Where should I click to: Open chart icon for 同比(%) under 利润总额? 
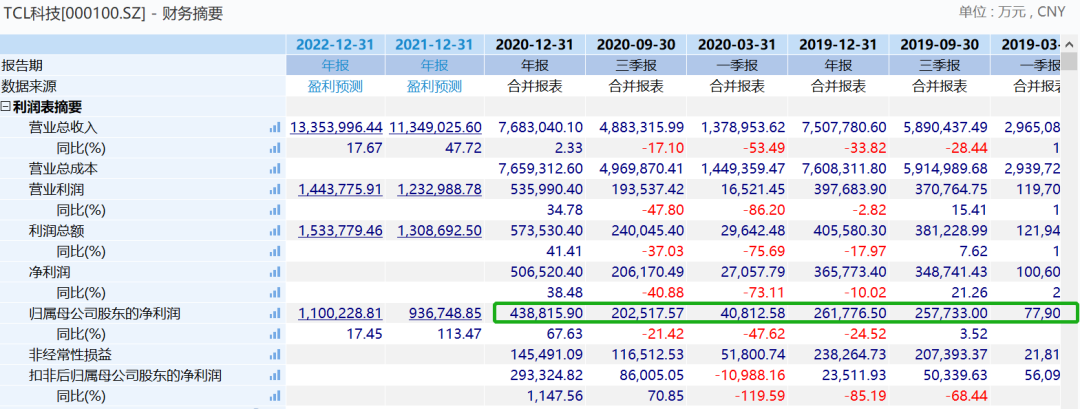[x=276, y=251]
